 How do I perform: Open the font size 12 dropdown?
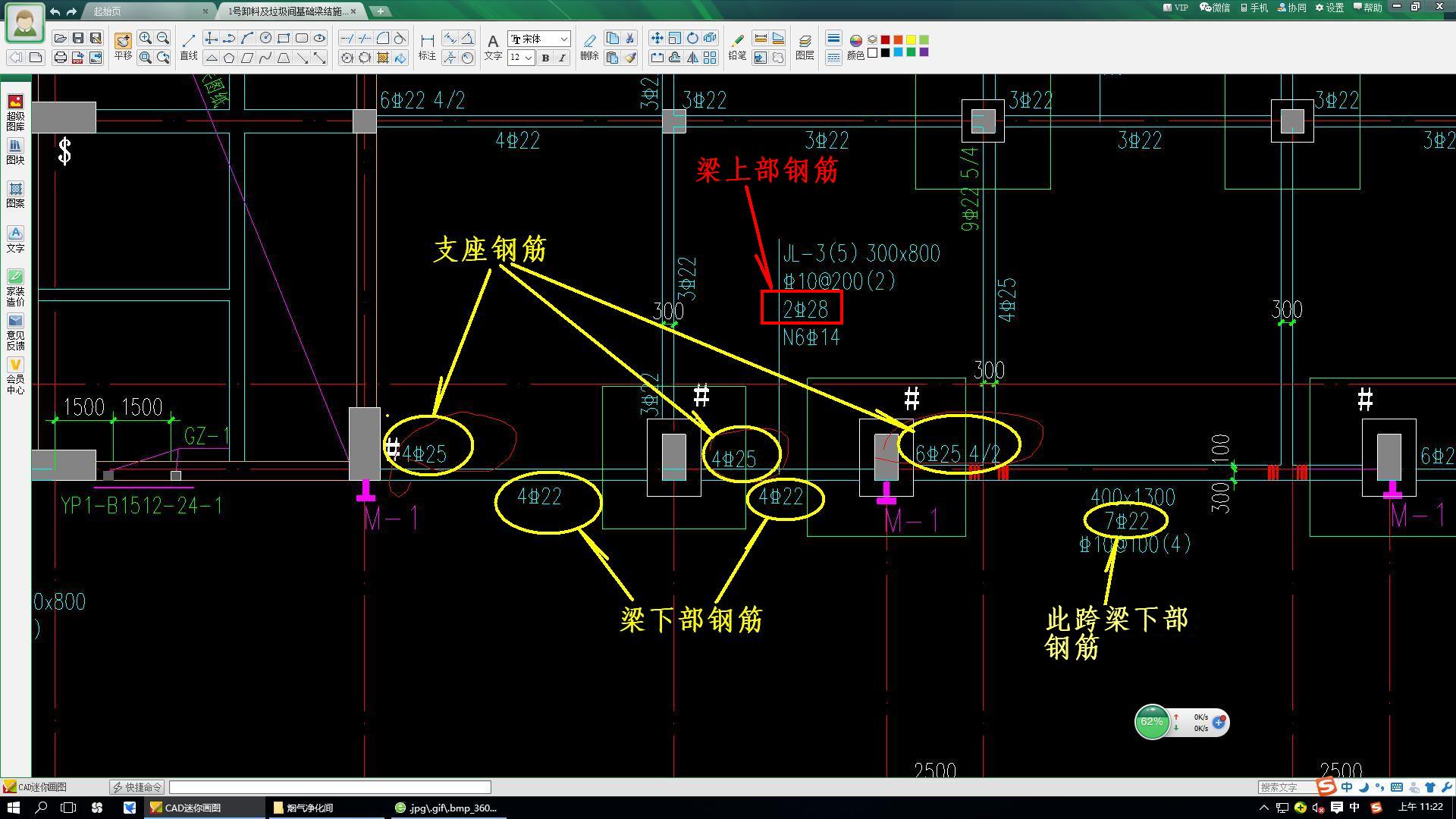pos(521,58)
